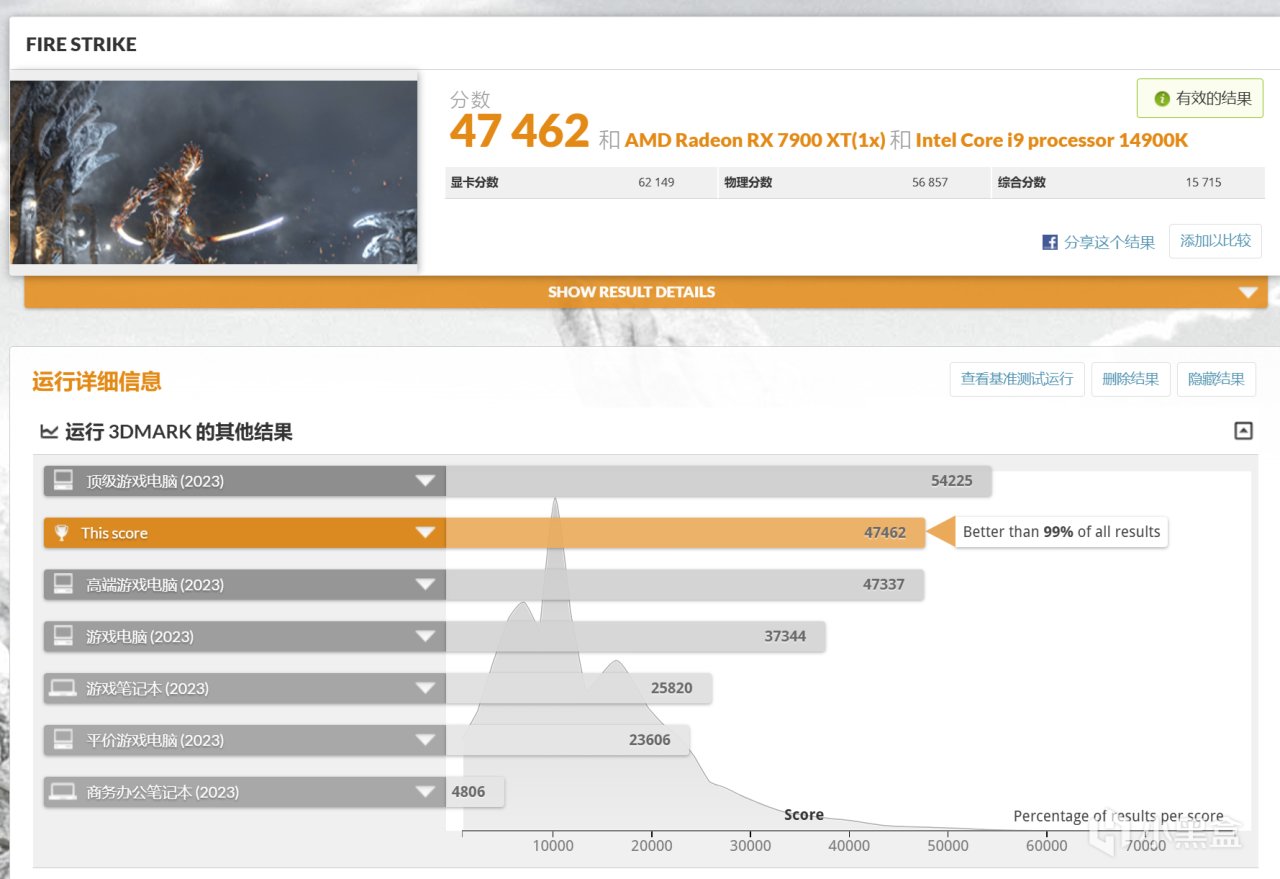1280x879 pixels.
Task: Click the 显卡分数 62 149 cell
Action: [580, 182]
